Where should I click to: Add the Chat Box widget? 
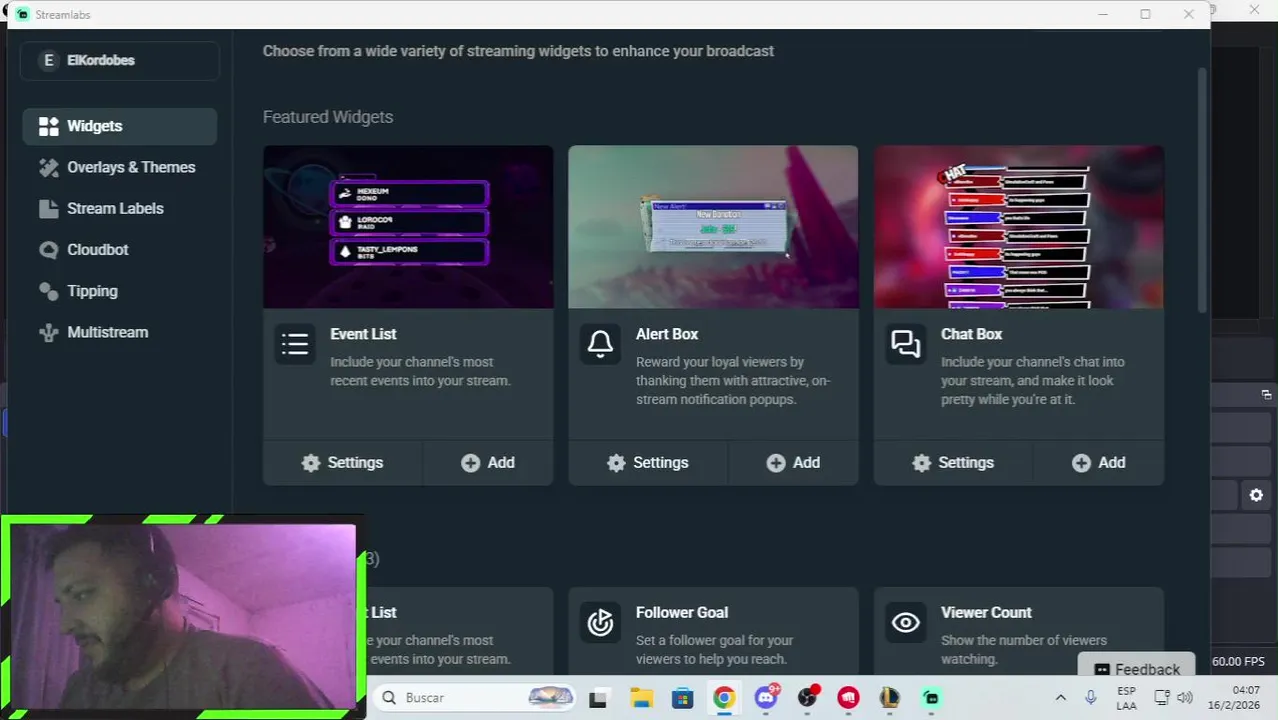pyautogui.click(x=1099, y=462)
